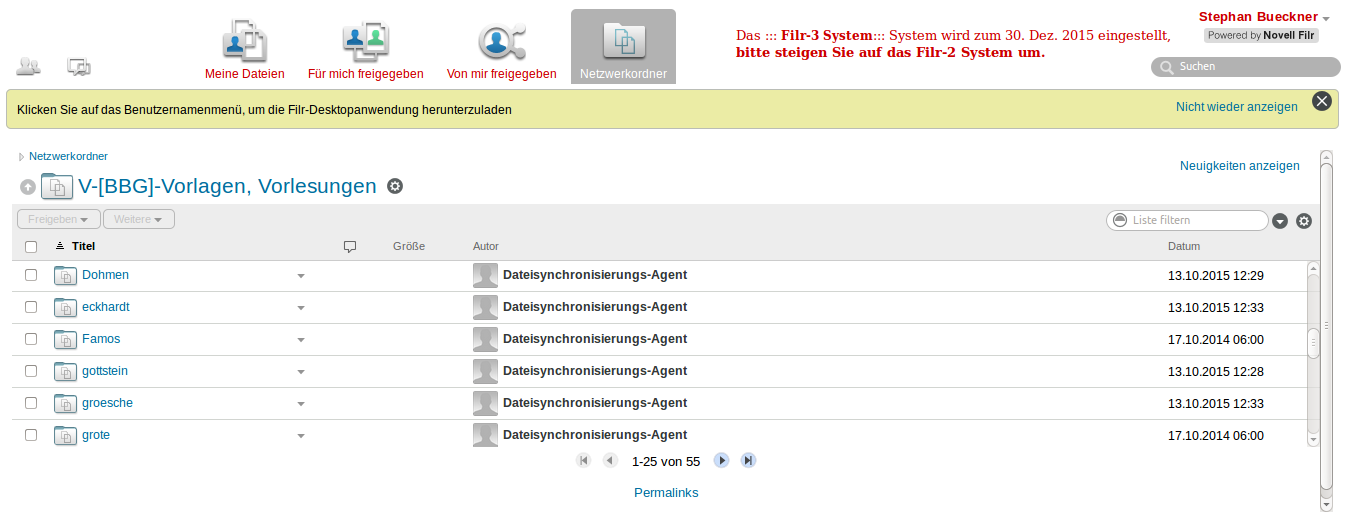The height and width of the screenshot is (526, 1348).
Task: Close the yellow Filr desktop notification banner
Action: click(1322, 101)
